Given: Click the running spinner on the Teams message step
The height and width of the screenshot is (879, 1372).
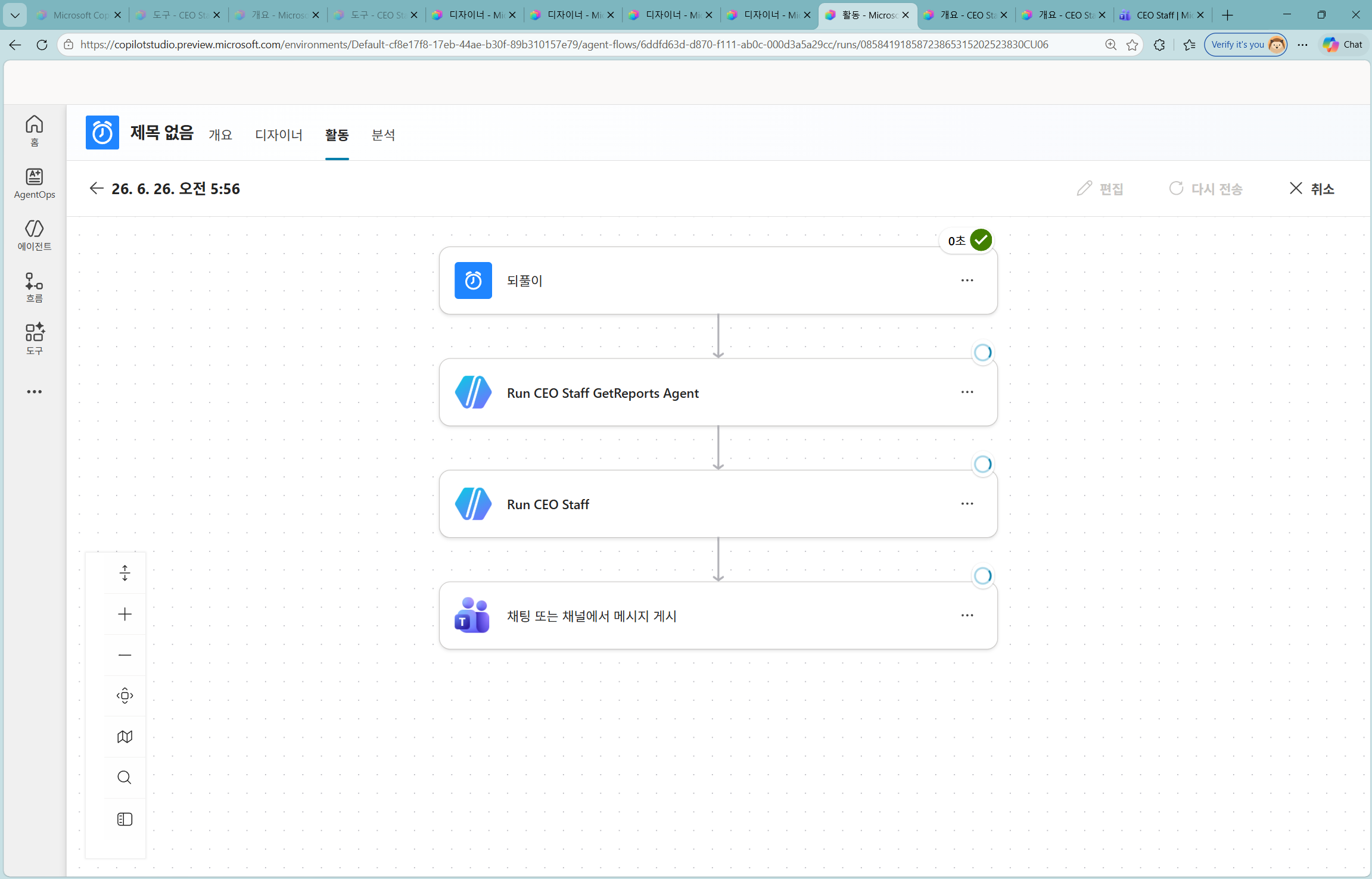Looking at the screenshot, I should click(982, 576).
